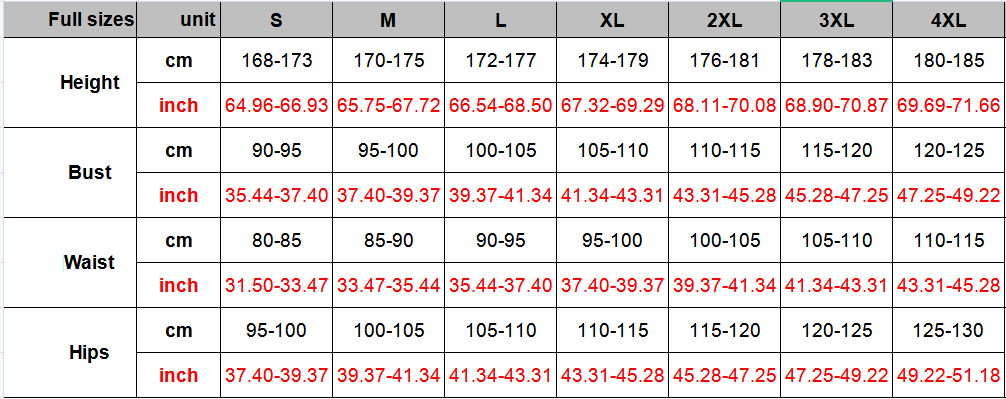Select cell showing 168-173 height
1006x399 pixels.
pyautogui.click(x=277, y=60)
